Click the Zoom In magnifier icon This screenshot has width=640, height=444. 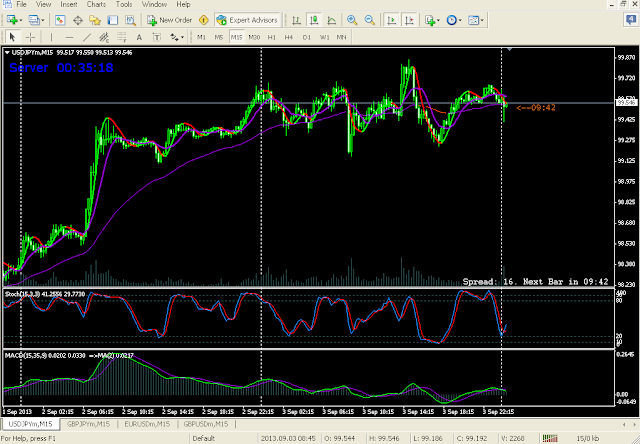point(352,20)
